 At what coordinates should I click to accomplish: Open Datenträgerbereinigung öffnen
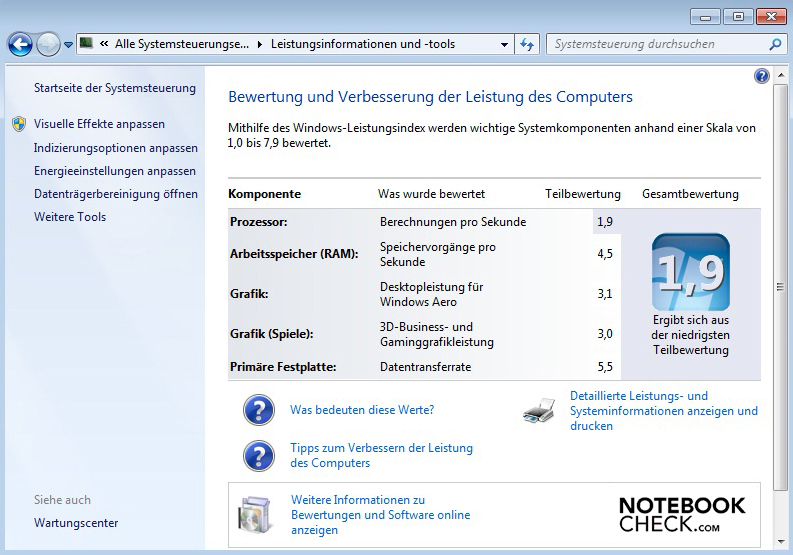[116, 194]
